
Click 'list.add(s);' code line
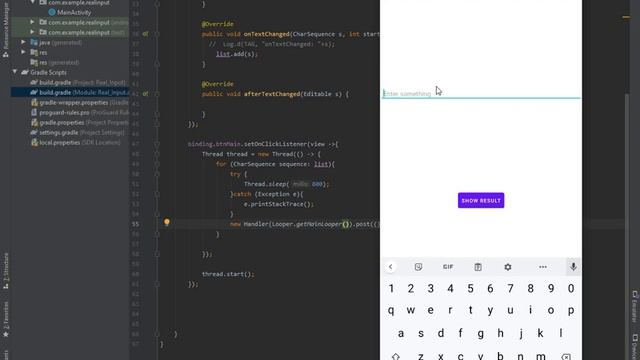click(237, 54)
